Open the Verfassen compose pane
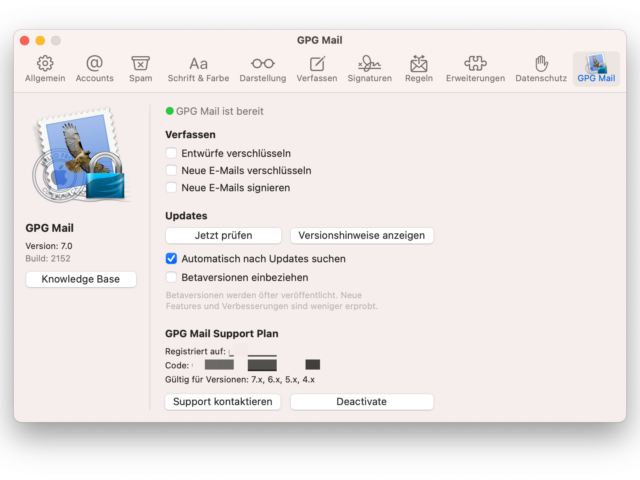The image size is (640, 480). tap(317, 69)
